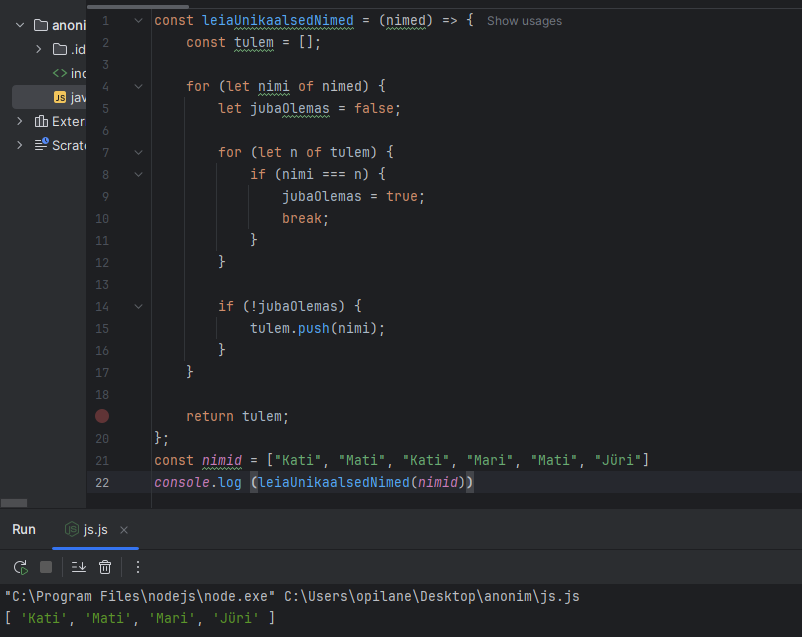The image size is (802, 637).
Task: Click the Show usages inlay hint
Action: tap(524, 21)
